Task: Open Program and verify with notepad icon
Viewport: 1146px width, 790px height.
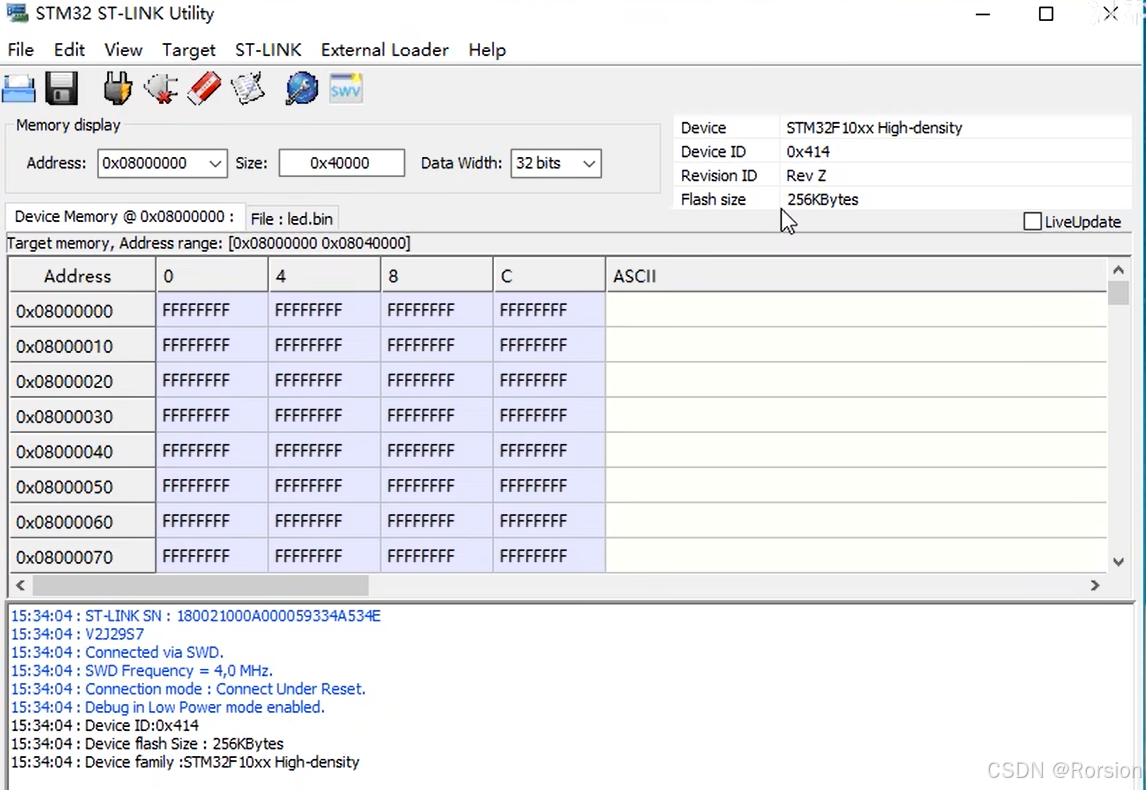Action: tap(247, 89)
